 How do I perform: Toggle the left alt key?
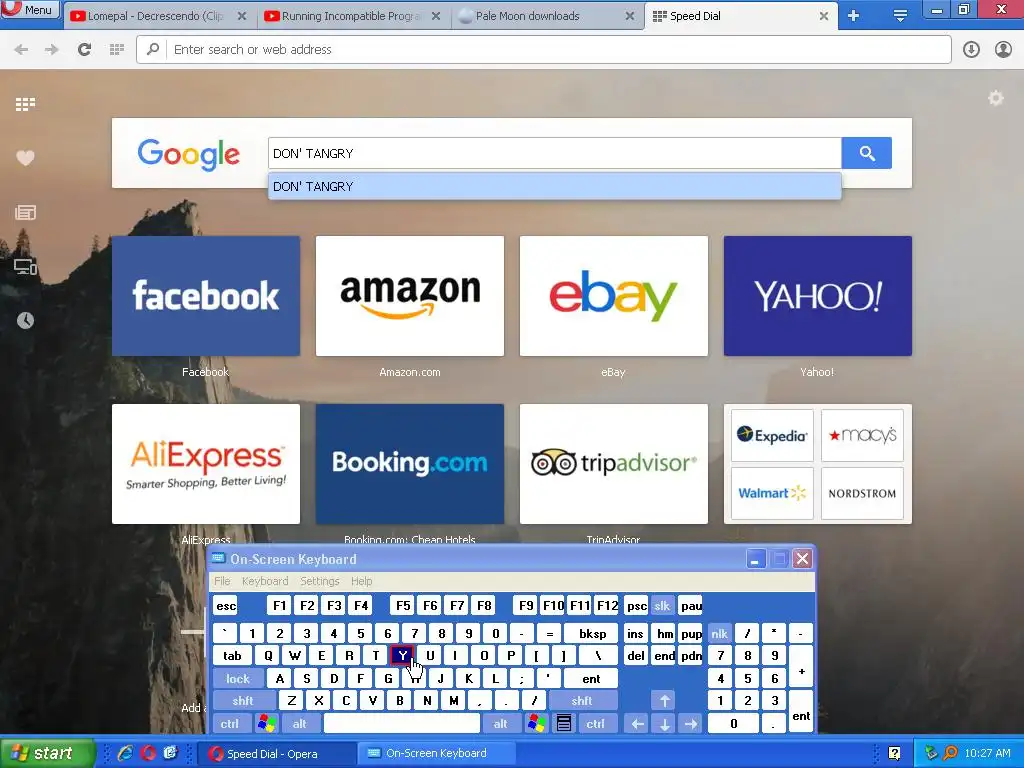[300, 724]
